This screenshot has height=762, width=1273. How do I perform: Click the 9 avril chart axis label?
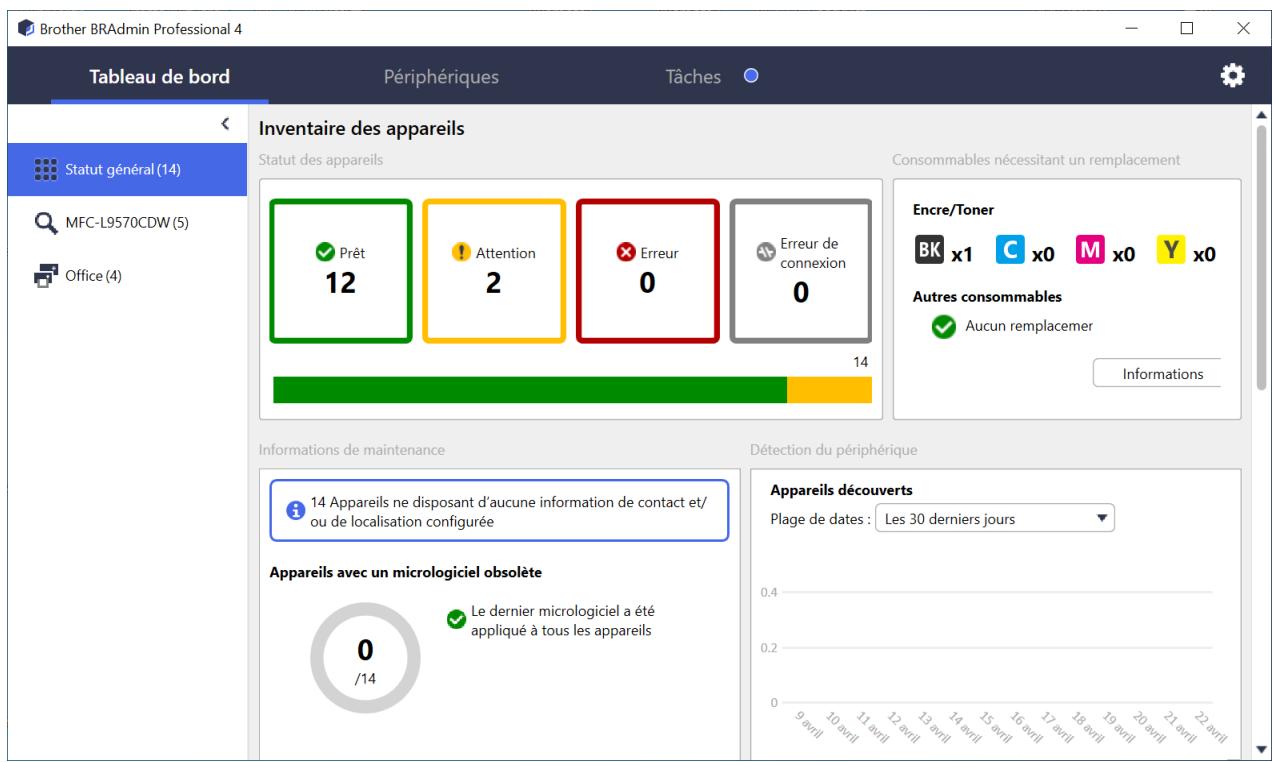coord(808,723)
